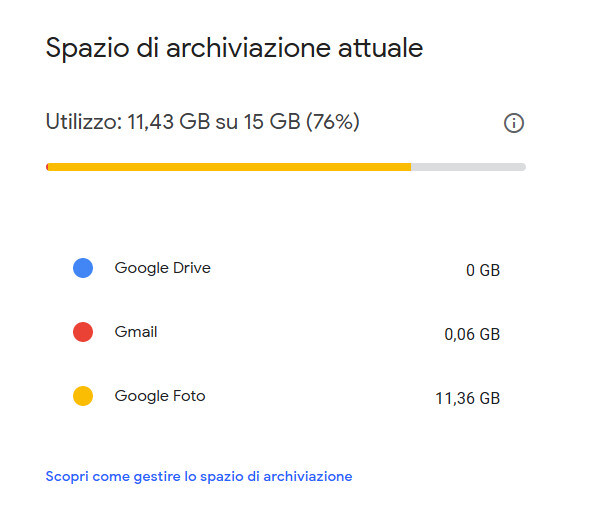The image size is (592, 516).
Task: Select the 76% usage percentage text
Action: pyautogui.click(x=333, y=122)
